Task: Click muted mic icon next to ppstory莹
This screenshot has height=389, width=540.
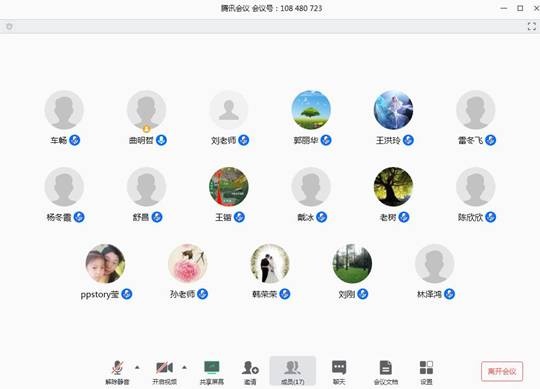Action: coord(127,294)
